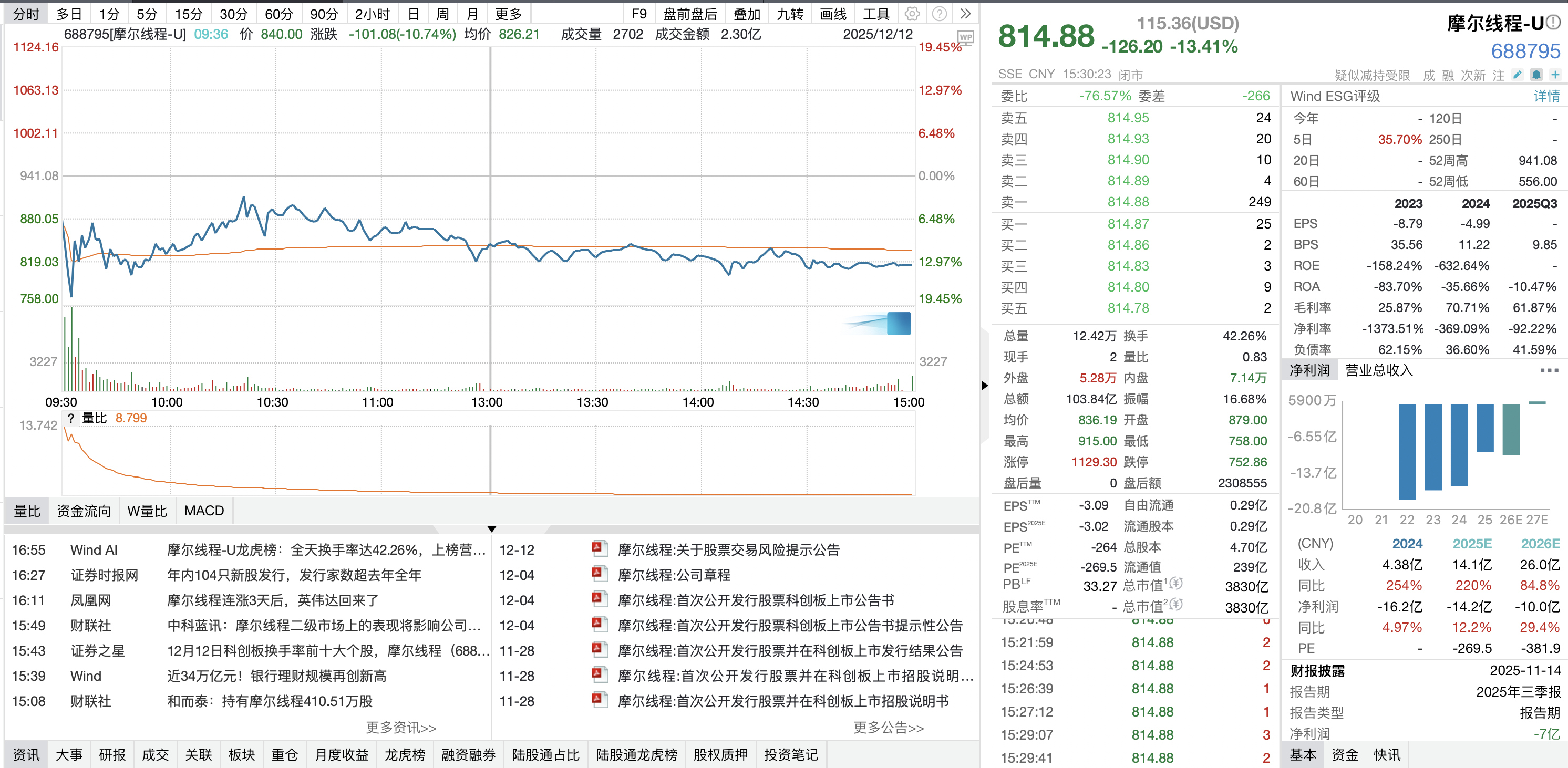This screenshot has width=1568, height=768.
Task: Toggle 九转 indicator on chart
Action: click(x=790, y=13)
